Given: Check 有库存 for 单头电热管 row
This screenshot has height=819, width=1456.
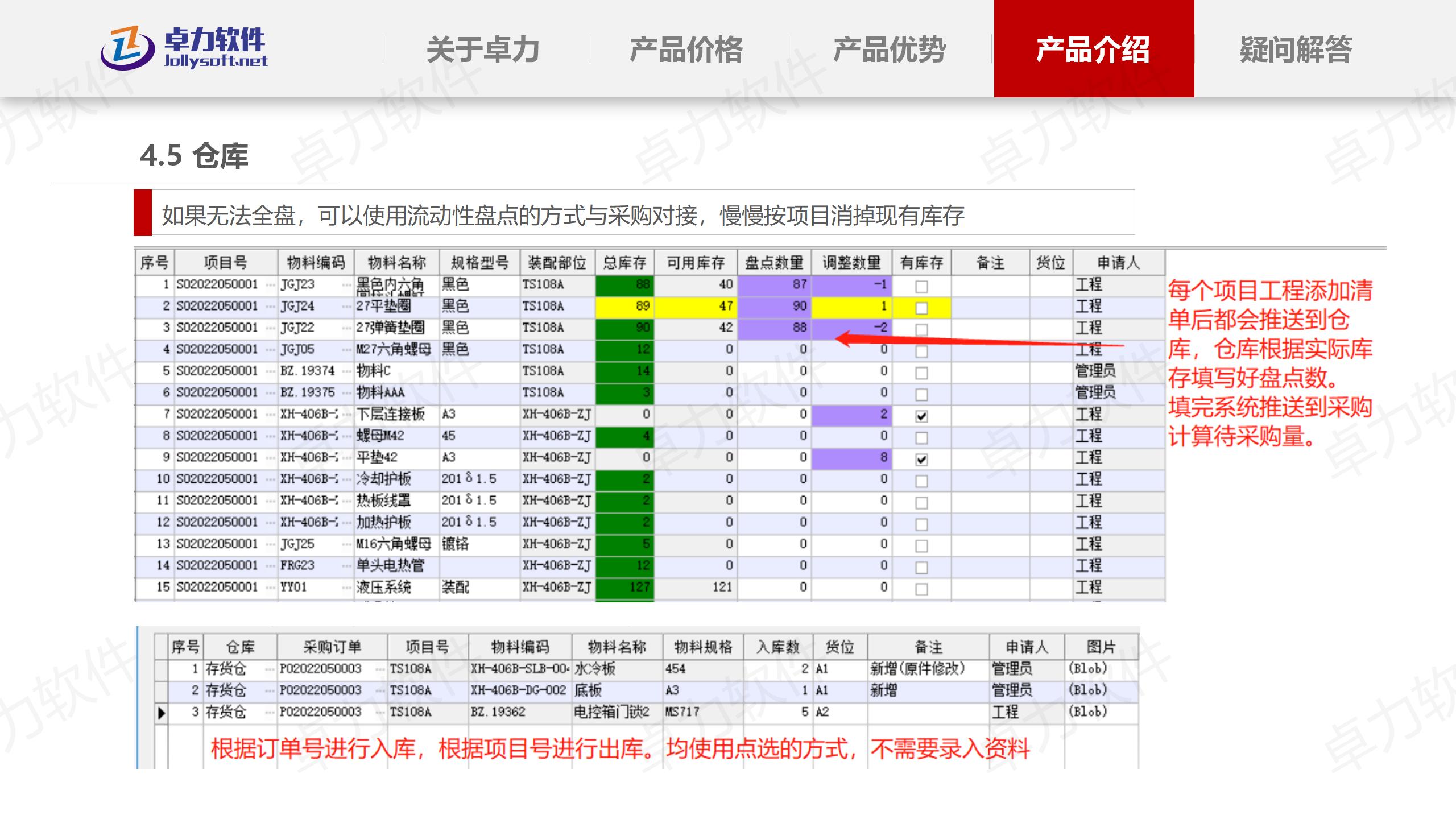Looking at the screenshot, I should 921,567.
